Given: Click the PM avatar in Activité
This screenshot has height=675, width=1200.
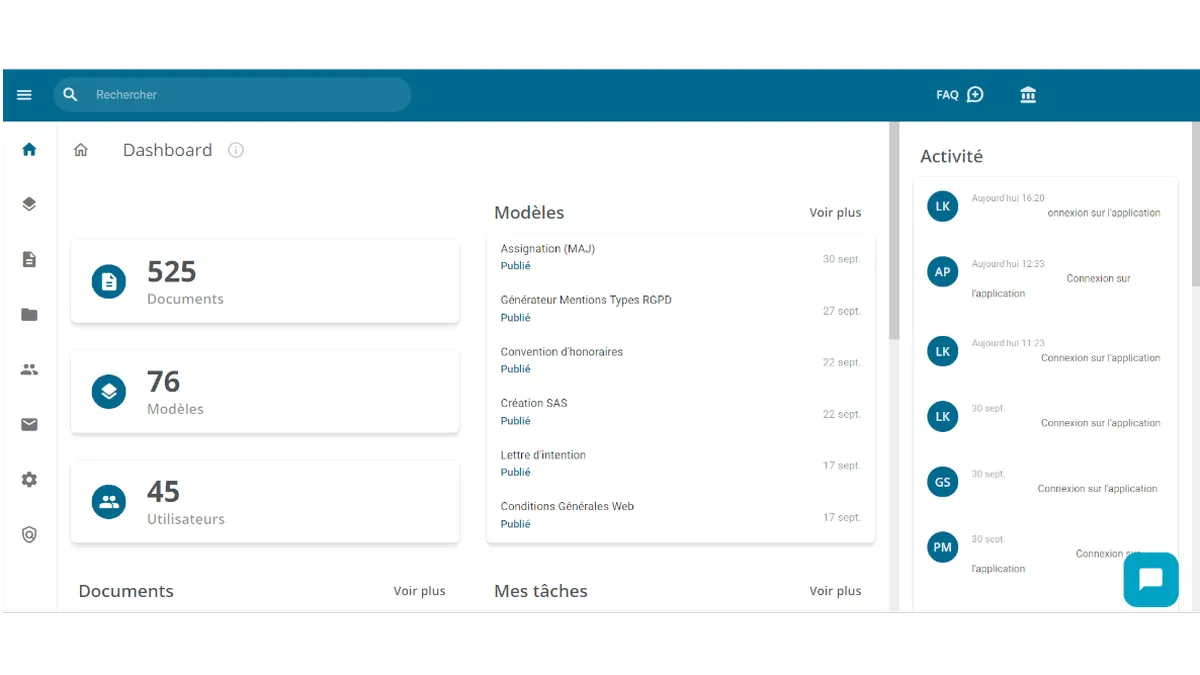Looking at the screenshot, I should pyautogui.click(x=942, y=547).
